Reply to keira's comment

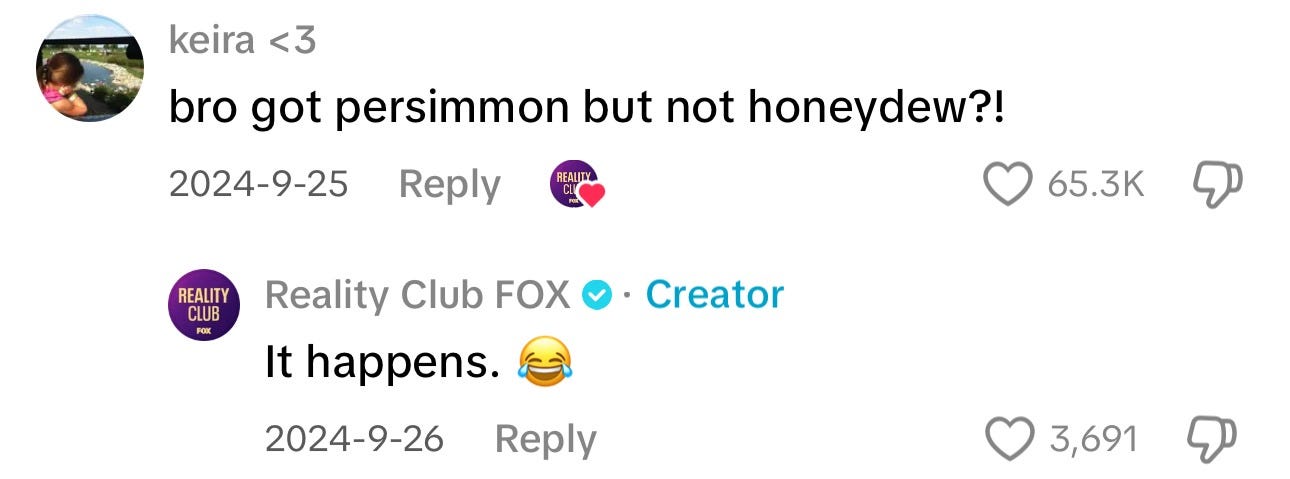(449, 185)
